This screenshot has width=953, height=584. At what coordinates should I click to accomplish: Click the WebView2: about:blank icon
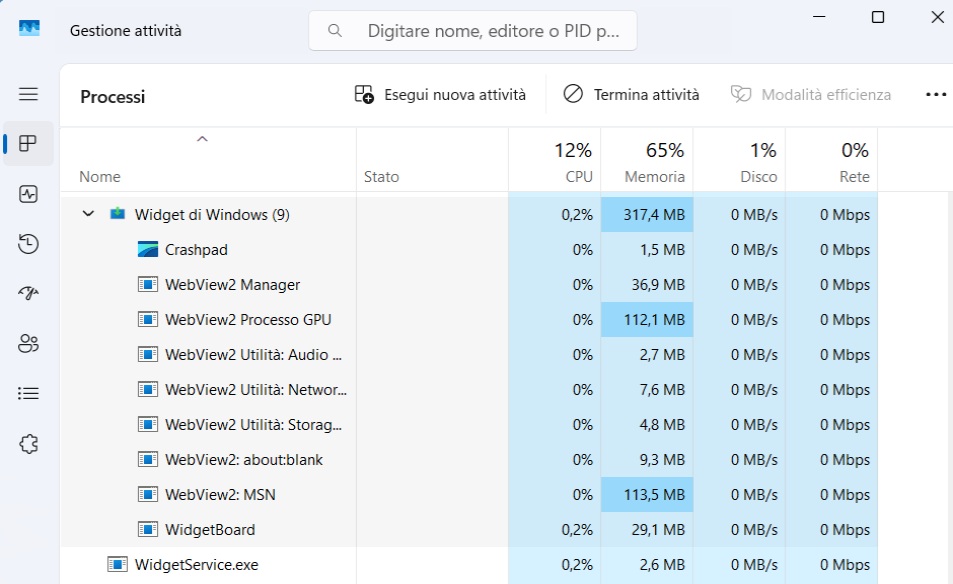(x=148, y=460)
